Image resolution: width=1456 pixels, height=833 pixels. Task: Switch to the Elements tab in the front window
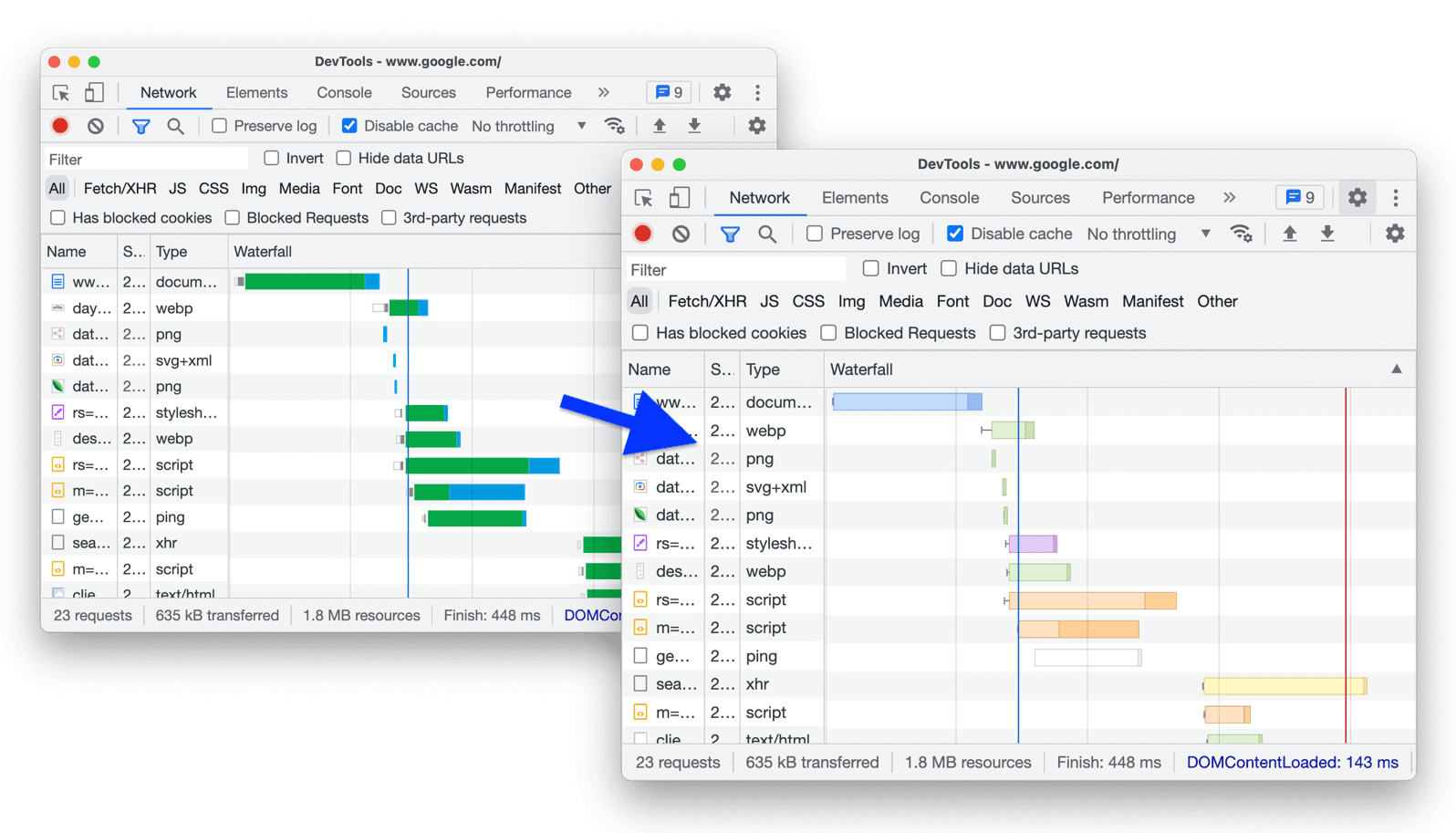[x=854, y=198]
